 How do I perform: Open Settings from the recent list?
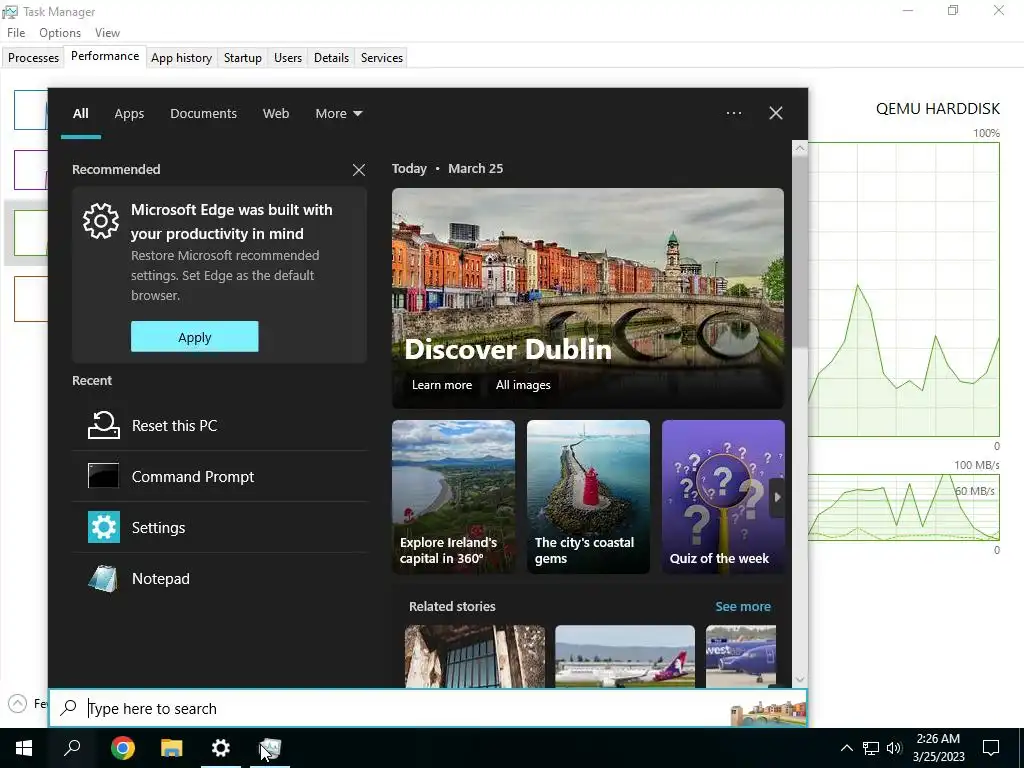219,528
